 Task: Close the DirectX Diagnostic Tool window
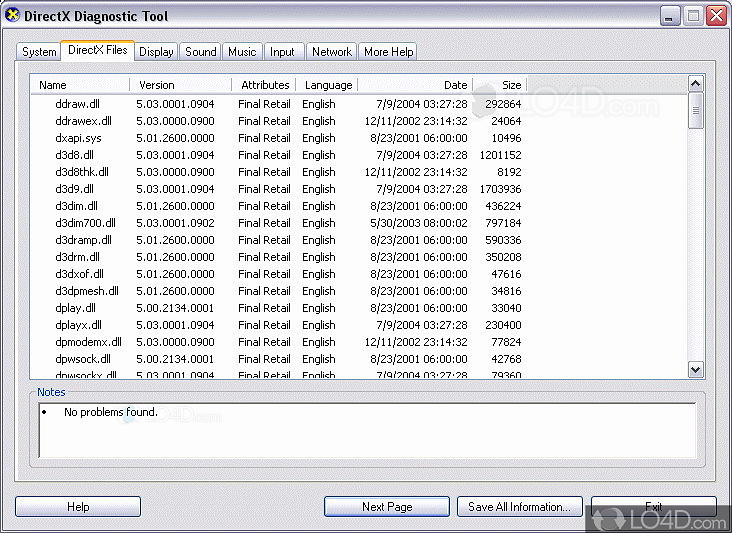(x=717, y=16)
